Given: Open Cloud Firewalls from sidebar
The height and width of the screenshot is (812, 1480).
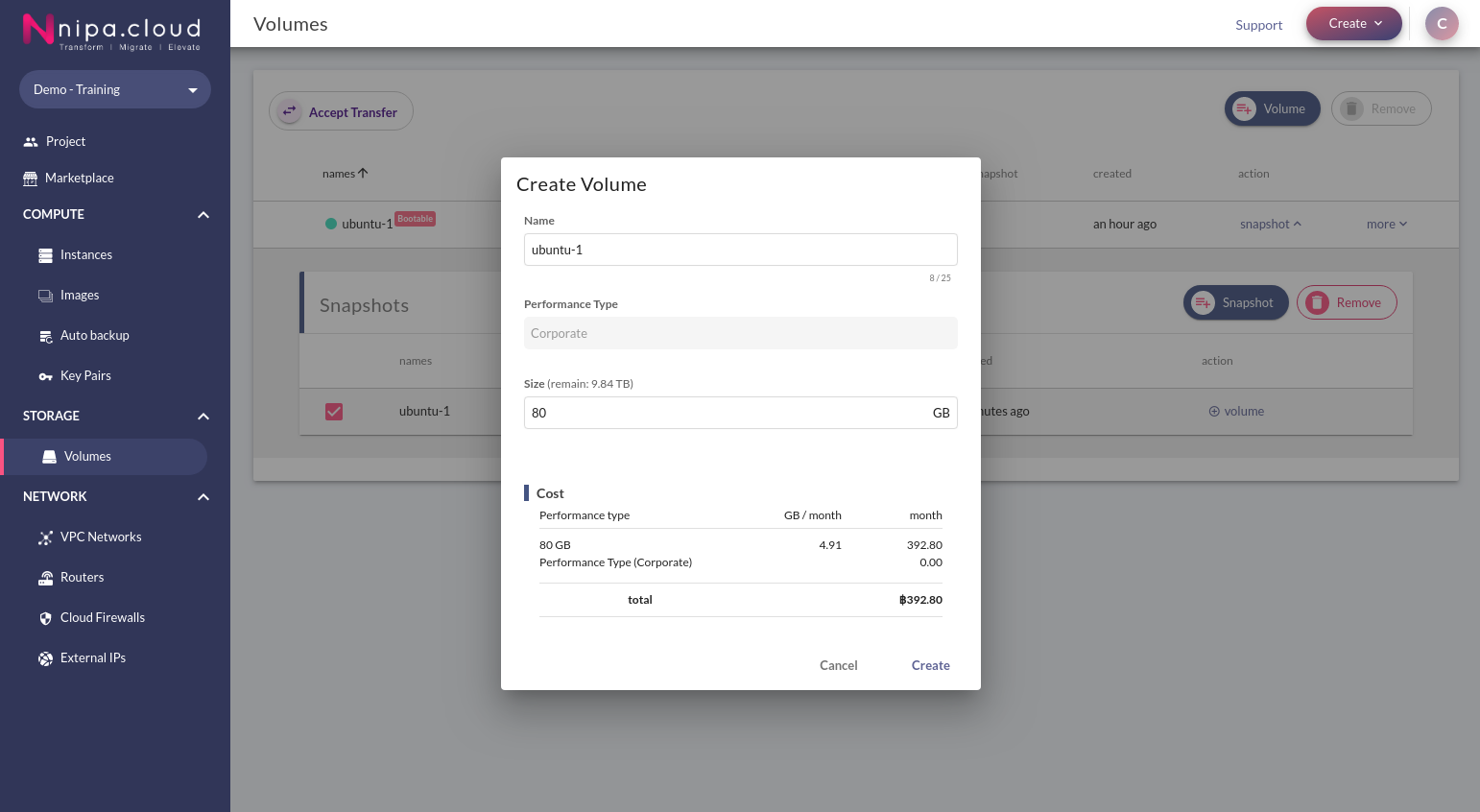Looking at the screenshot, I should click(x=104, y=618).
